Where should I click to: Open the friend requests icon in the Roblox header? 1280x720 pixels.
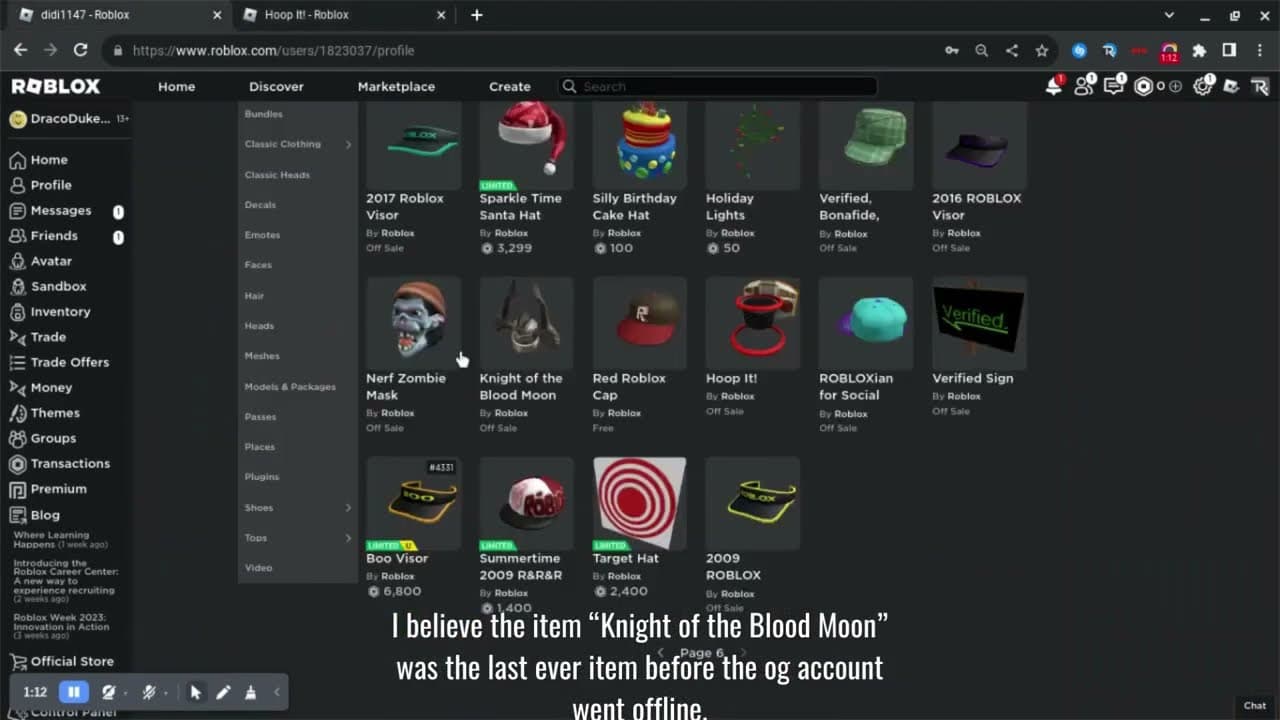pyautogui.click(x=1083, y=87)
